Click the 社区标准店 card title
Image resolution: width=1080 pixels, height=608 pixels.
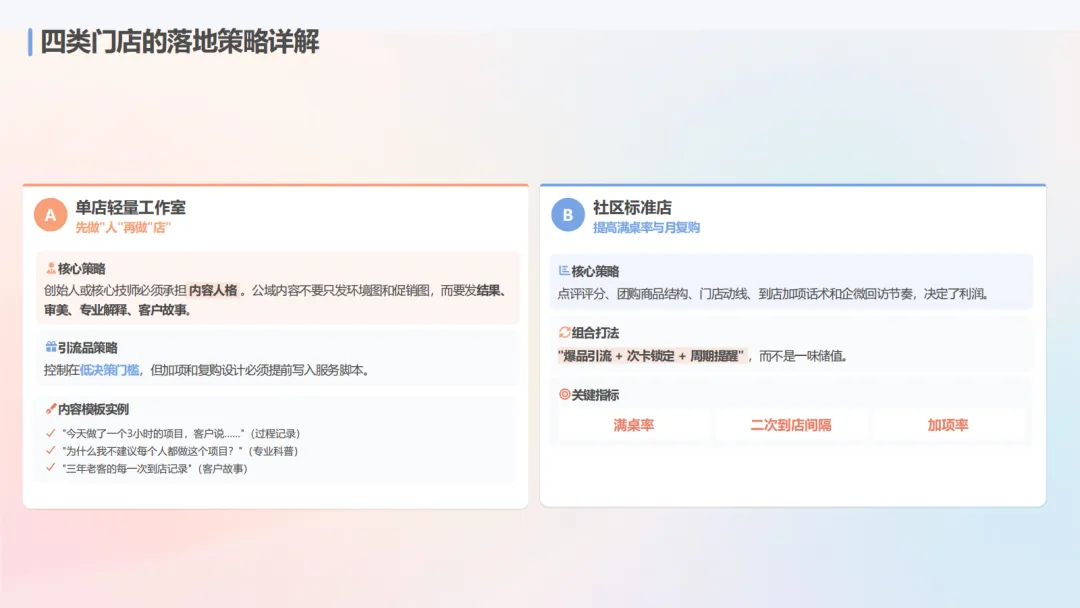[x=633, y=206]
